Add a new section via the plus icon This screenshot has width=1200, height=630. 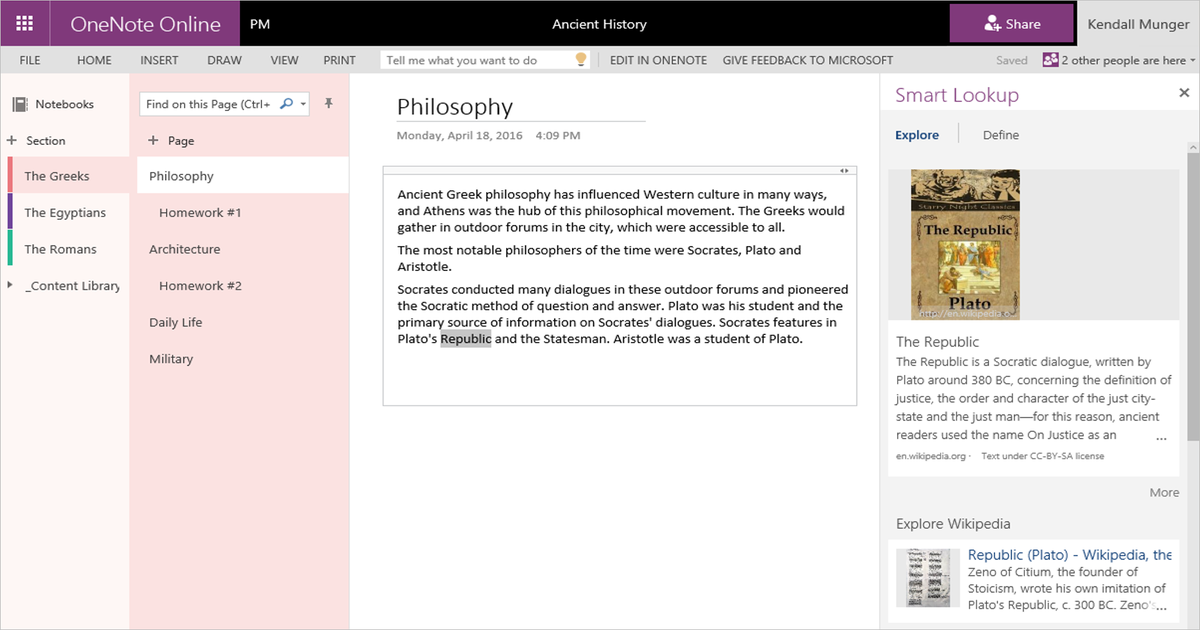[12, 140]
